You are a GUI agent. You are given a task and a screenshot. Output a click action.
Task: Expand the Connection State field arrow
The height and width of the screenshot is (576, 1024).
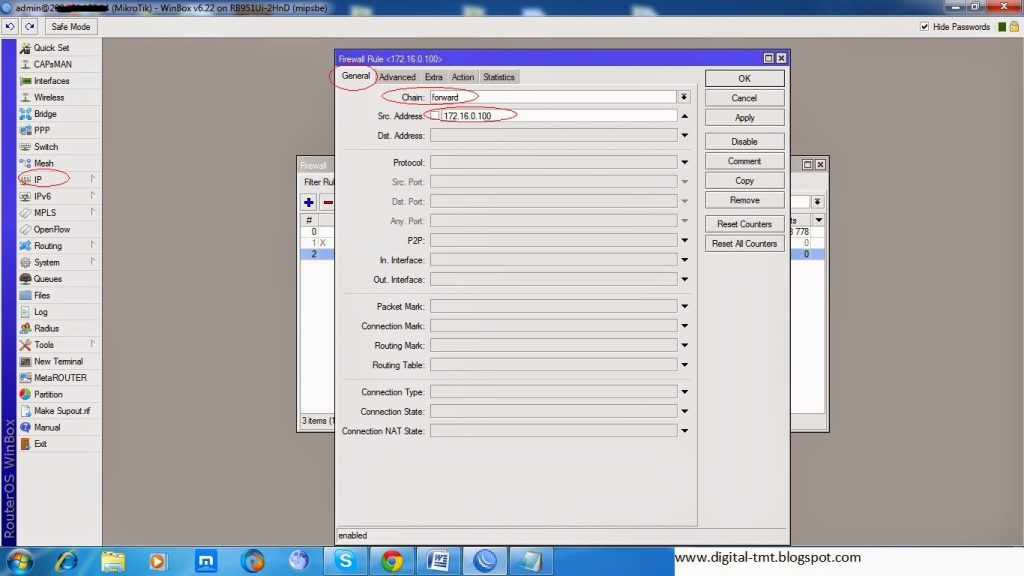684,411
